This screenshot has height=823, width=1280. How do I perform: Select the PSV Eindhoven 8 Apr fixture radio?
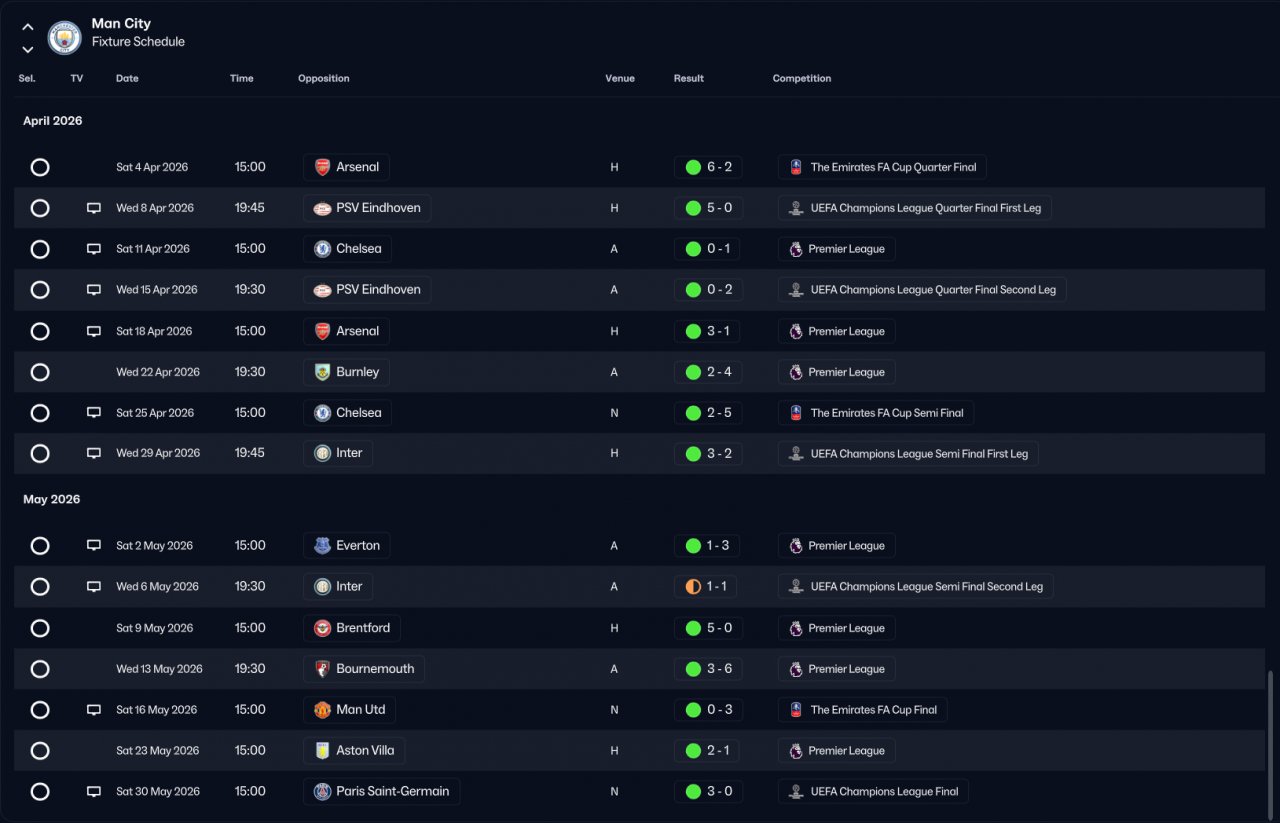[x=40, y=208]
